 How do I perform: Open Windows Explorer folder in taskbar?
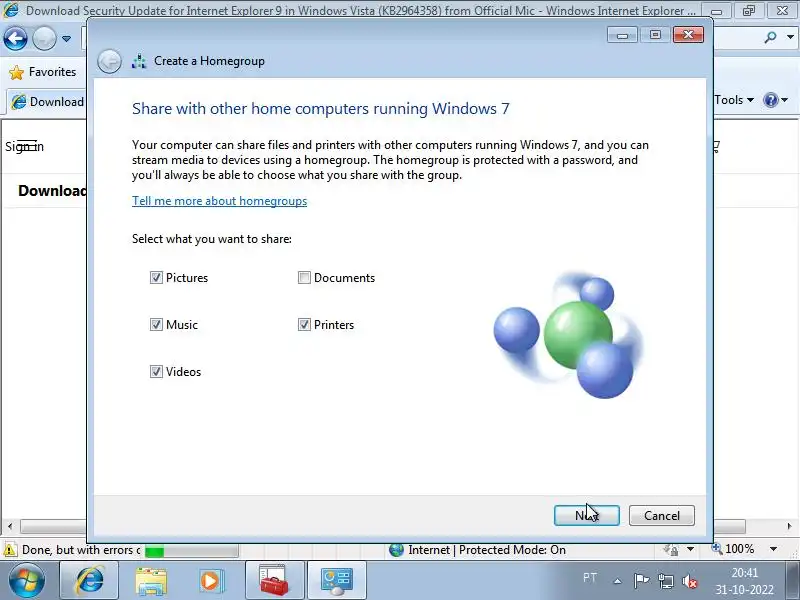[x=151, y=581]
